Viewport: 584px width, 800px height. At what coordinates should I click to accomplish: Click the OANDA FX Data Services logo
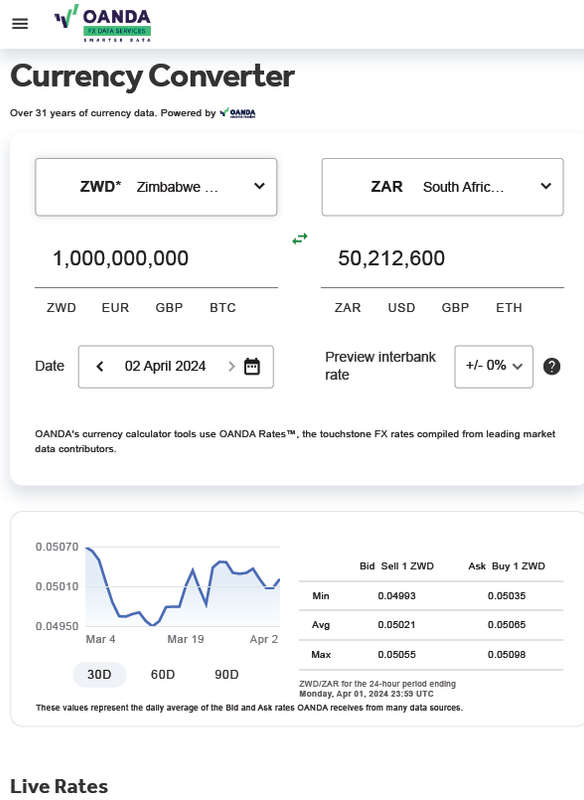coord(103,23)
